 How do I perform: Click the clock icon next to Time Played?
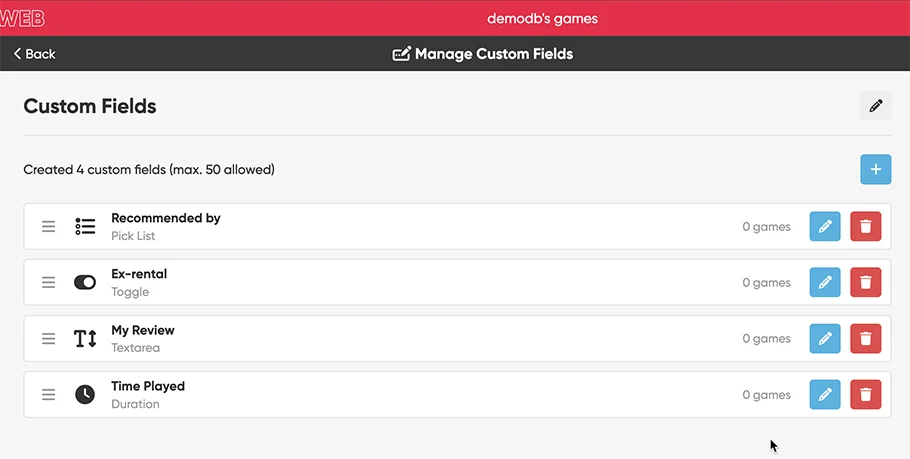click(85, 395)
